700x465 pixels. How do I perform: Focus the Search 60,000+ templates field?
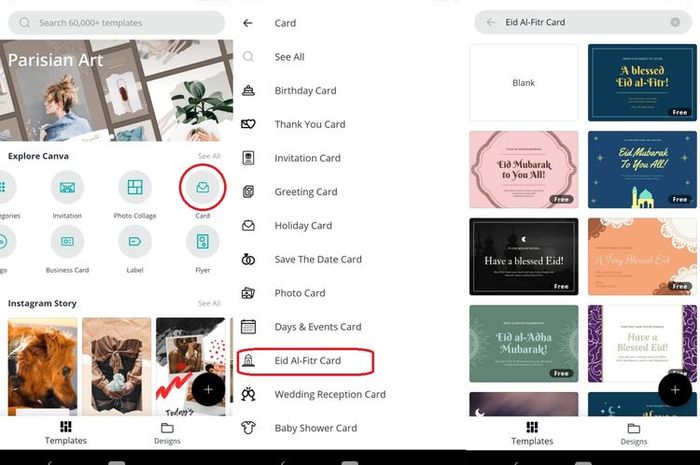click(117, 22)
